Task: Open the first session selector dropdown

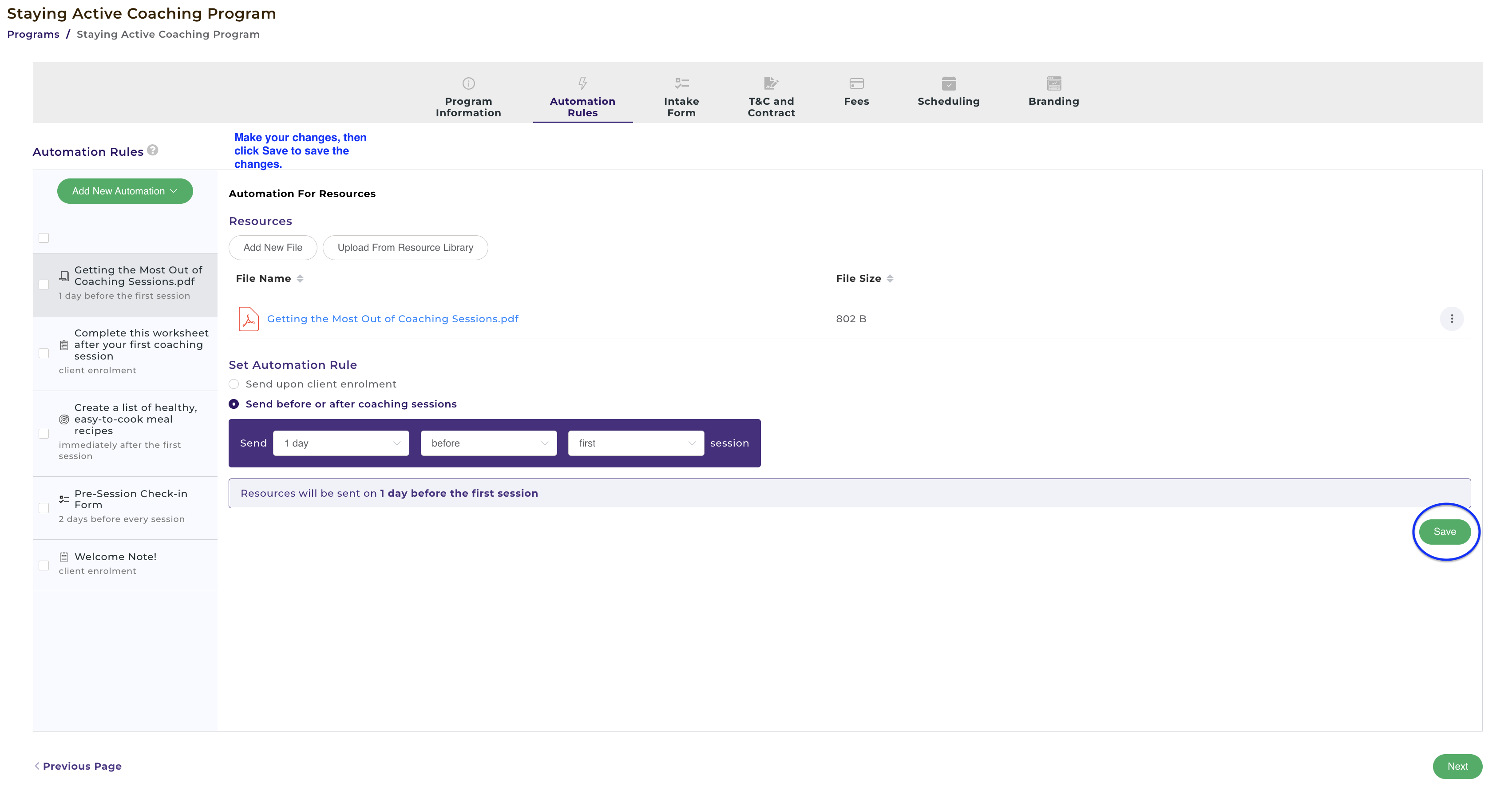Action: pos(636,443)
